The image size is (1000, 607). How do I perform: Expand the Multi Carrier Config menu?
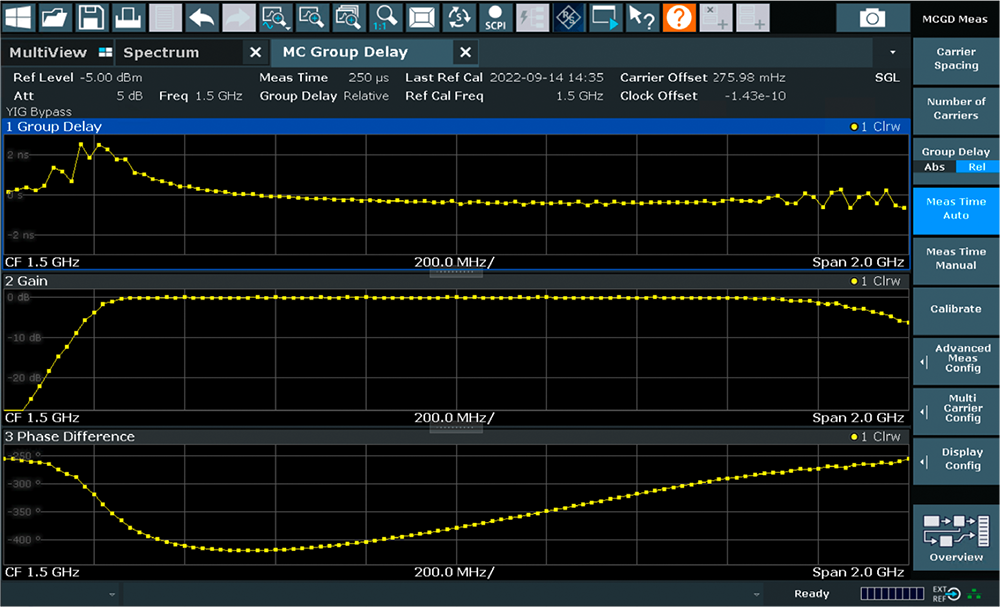coord(956,408)
